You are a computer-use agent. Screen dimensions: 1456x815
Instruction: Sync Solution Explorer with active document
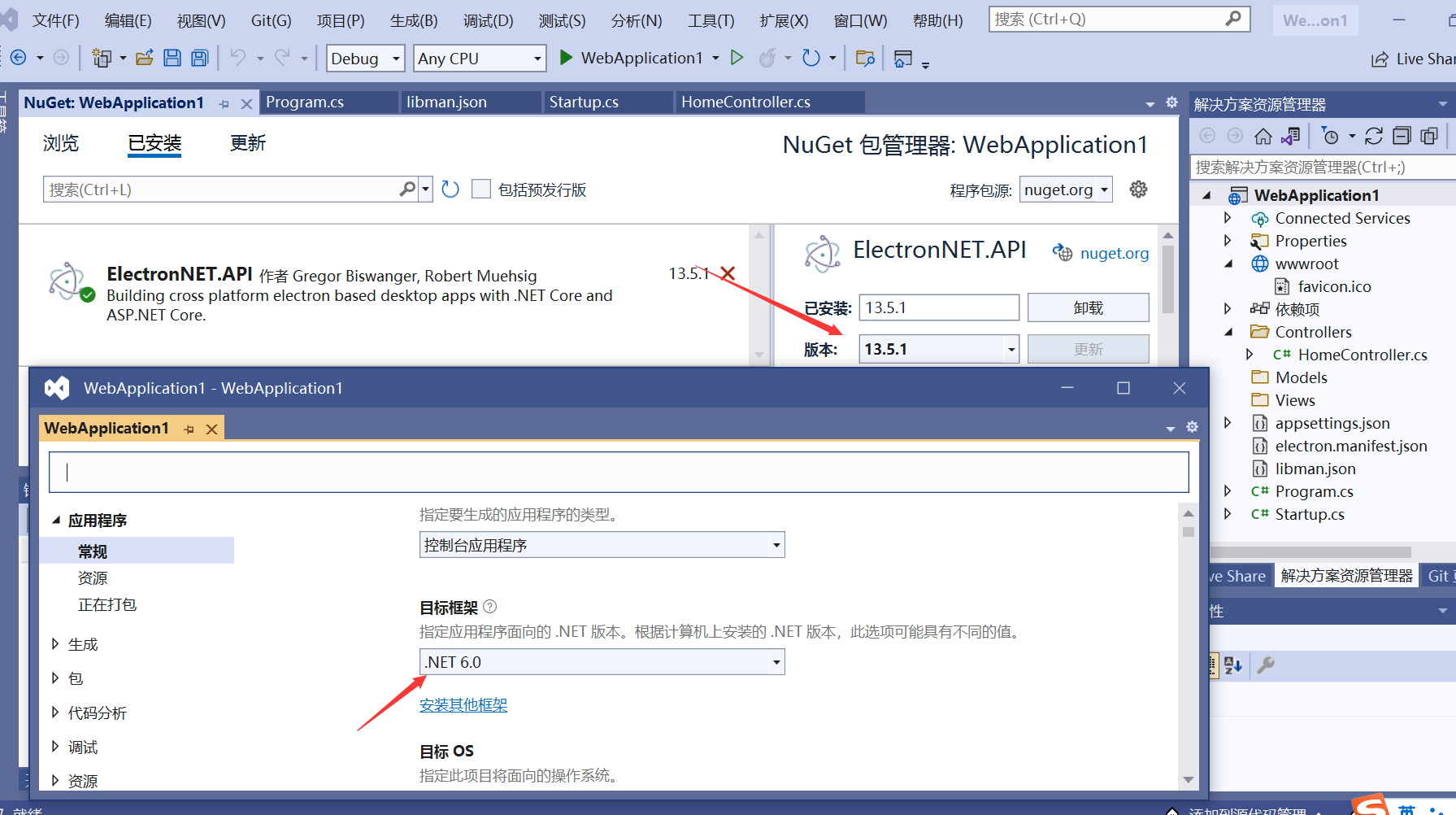point(1292,136)
